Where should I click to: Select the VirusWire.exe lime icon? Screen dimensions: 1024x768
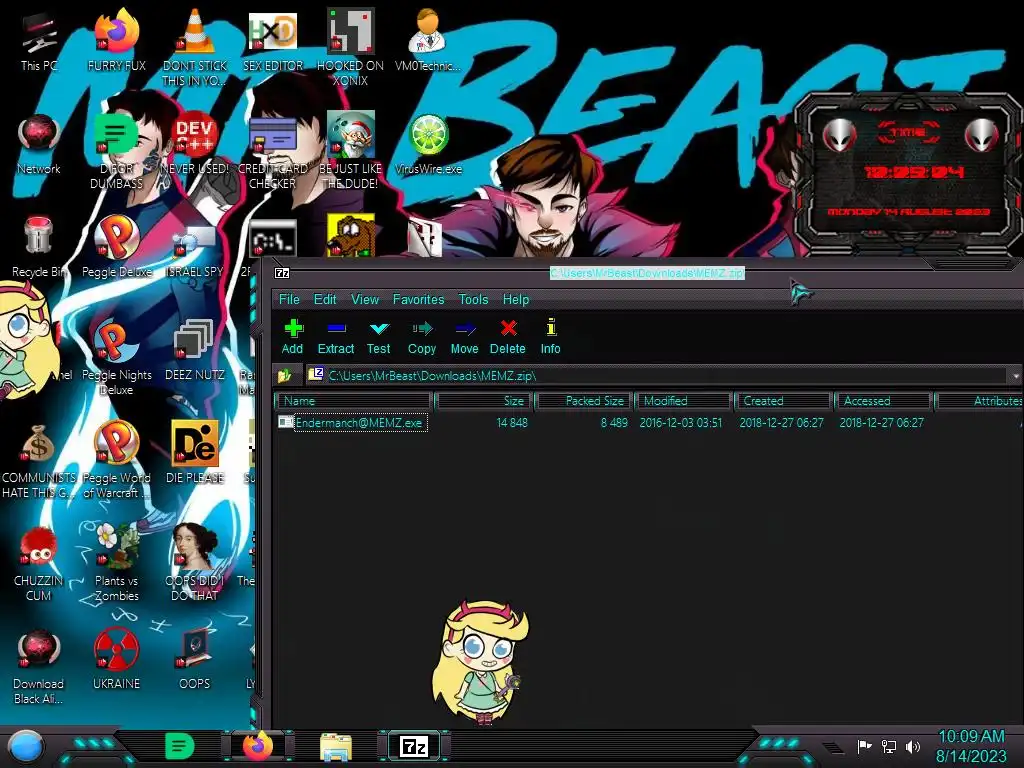point(428,146)
